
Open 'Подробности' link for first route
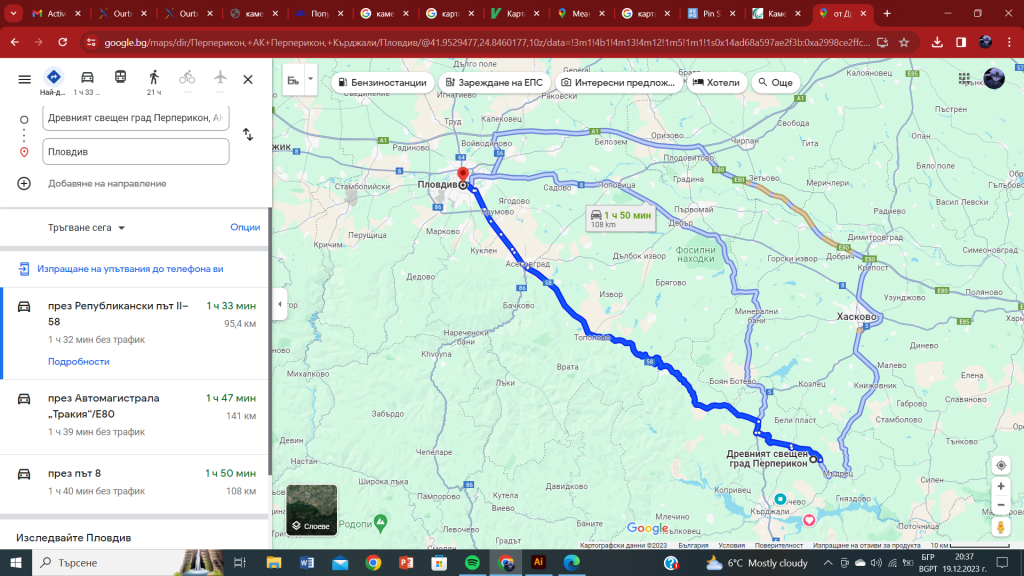[79, 361]
